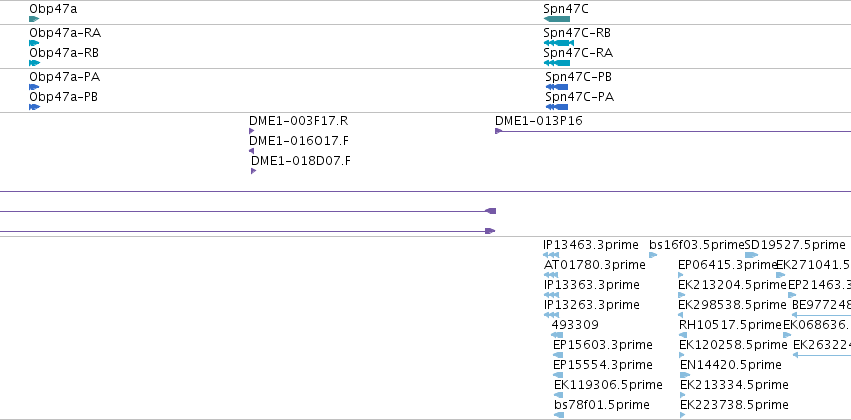This screenshot has height=420, width=851.
Task: Click the Spn47C gene label
Action: coord(566,9)
